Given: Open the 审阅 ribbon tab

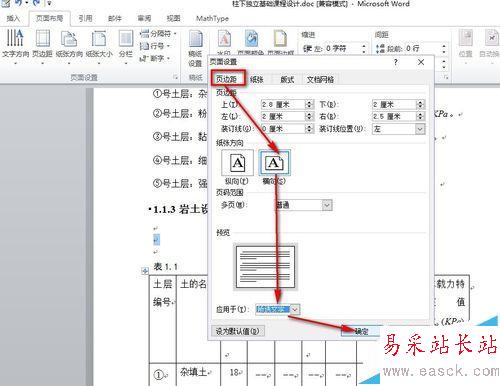Looking at the screenshot, I should tap(144, 18).
